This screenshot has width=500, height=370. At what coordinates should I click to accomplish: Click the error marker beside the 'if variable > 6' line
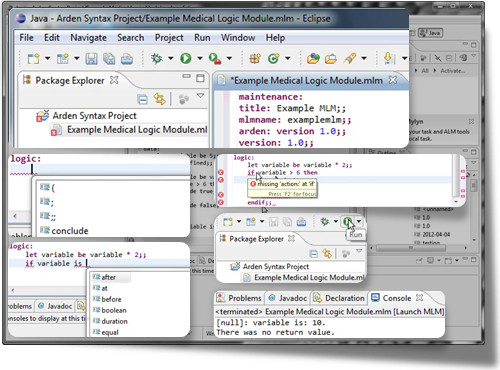[220, 172]
